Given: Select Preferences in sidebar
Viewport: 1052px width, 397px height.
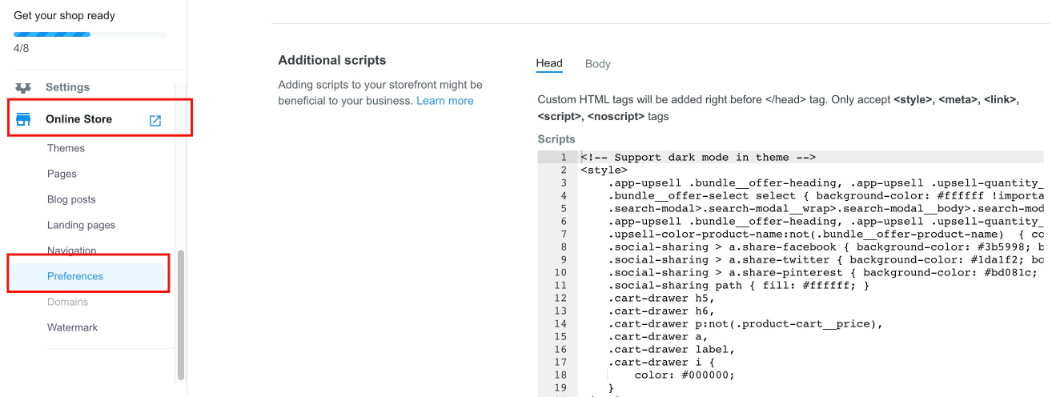Looking at the screenshot, I should click(75, 276).
